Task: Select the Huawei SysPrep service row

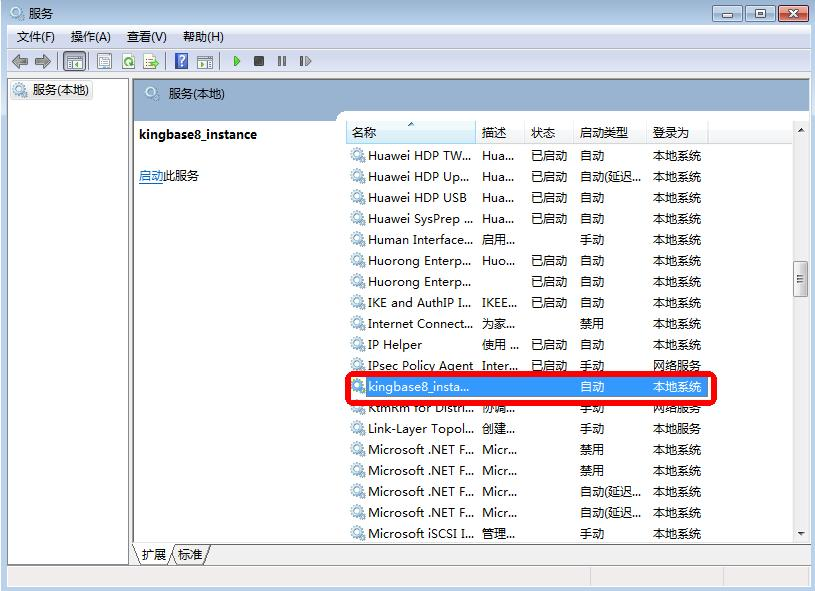Action: point(528,218)
